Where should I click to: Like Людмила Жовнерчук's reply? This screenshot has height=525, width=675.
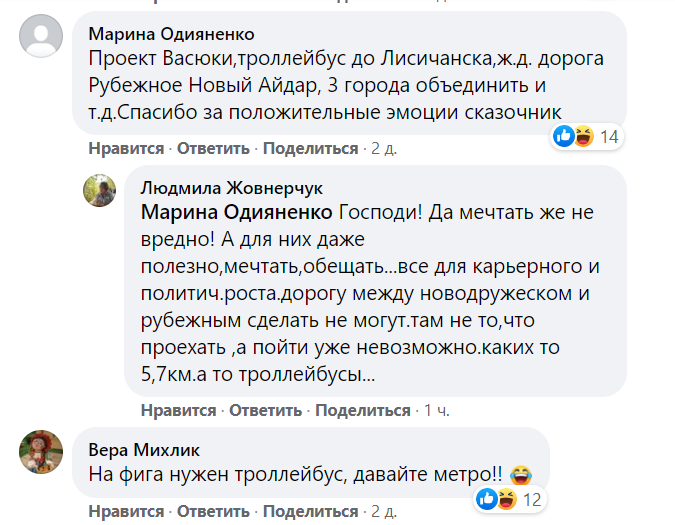point(178,410)
